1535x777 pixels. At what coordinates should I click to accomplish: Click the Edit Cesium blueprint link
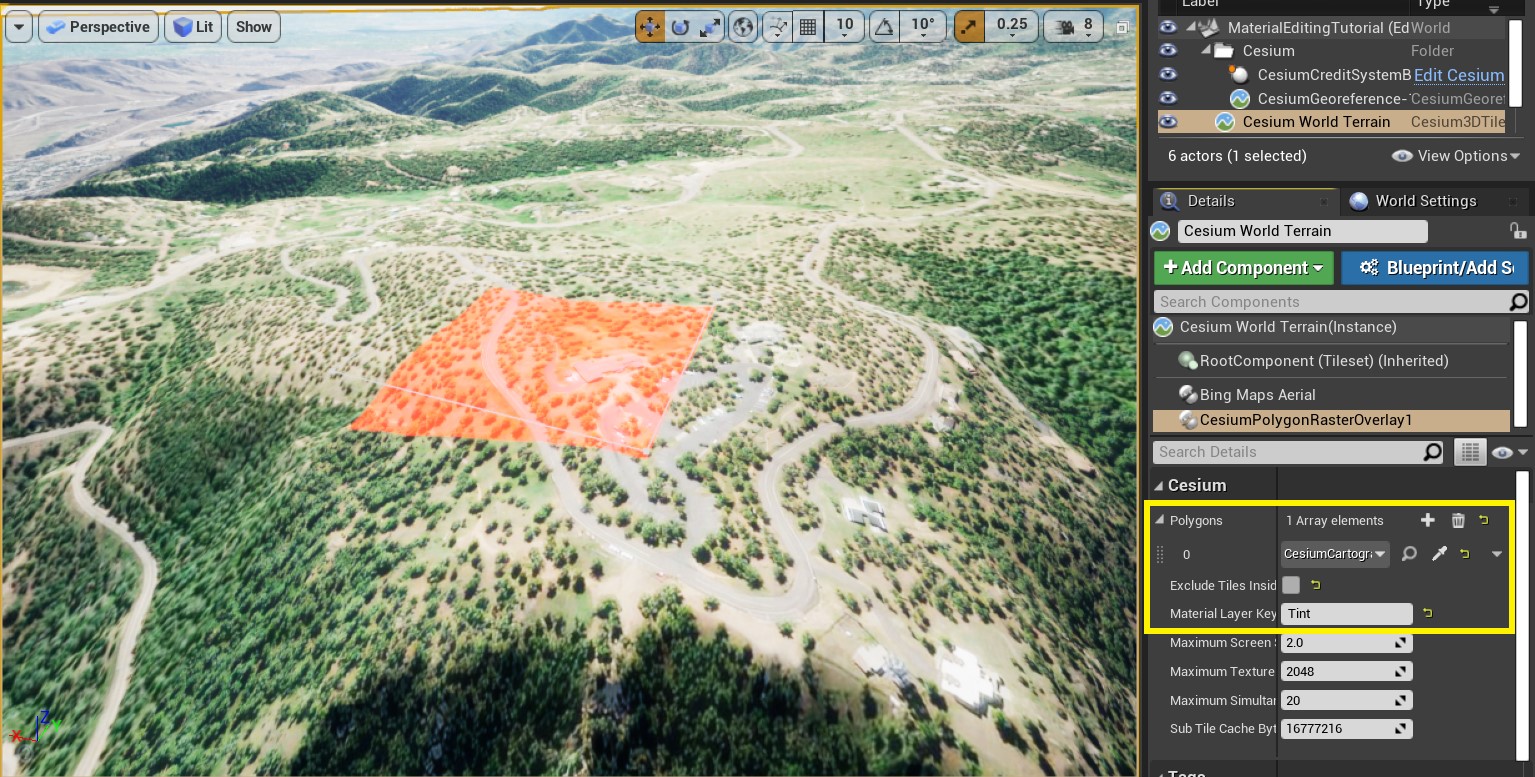[1459, 75]
